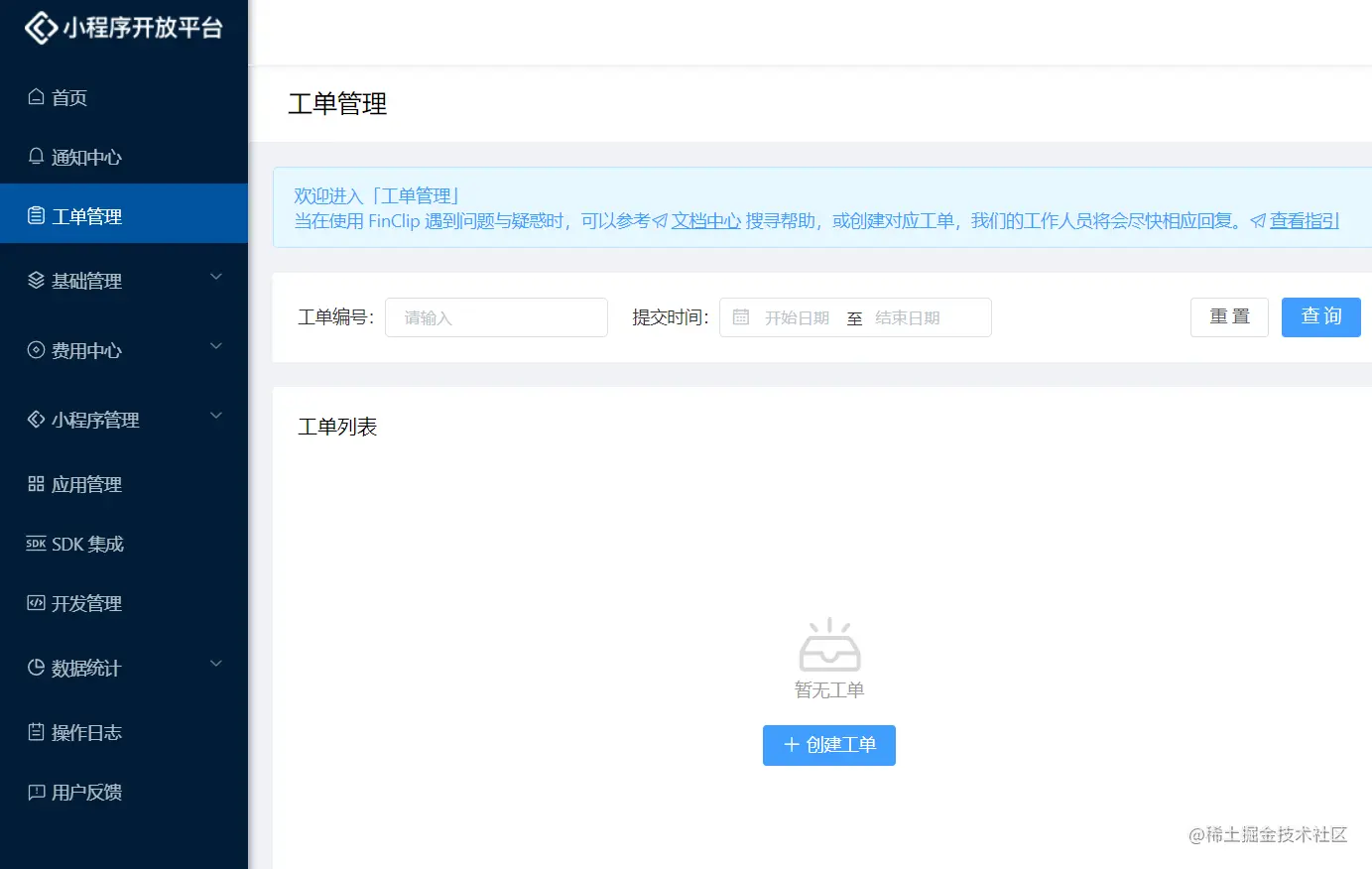Click the bell icon beside 通知中心
Viewport: 1372px width, 869px height.
click(x=37, y=157)
